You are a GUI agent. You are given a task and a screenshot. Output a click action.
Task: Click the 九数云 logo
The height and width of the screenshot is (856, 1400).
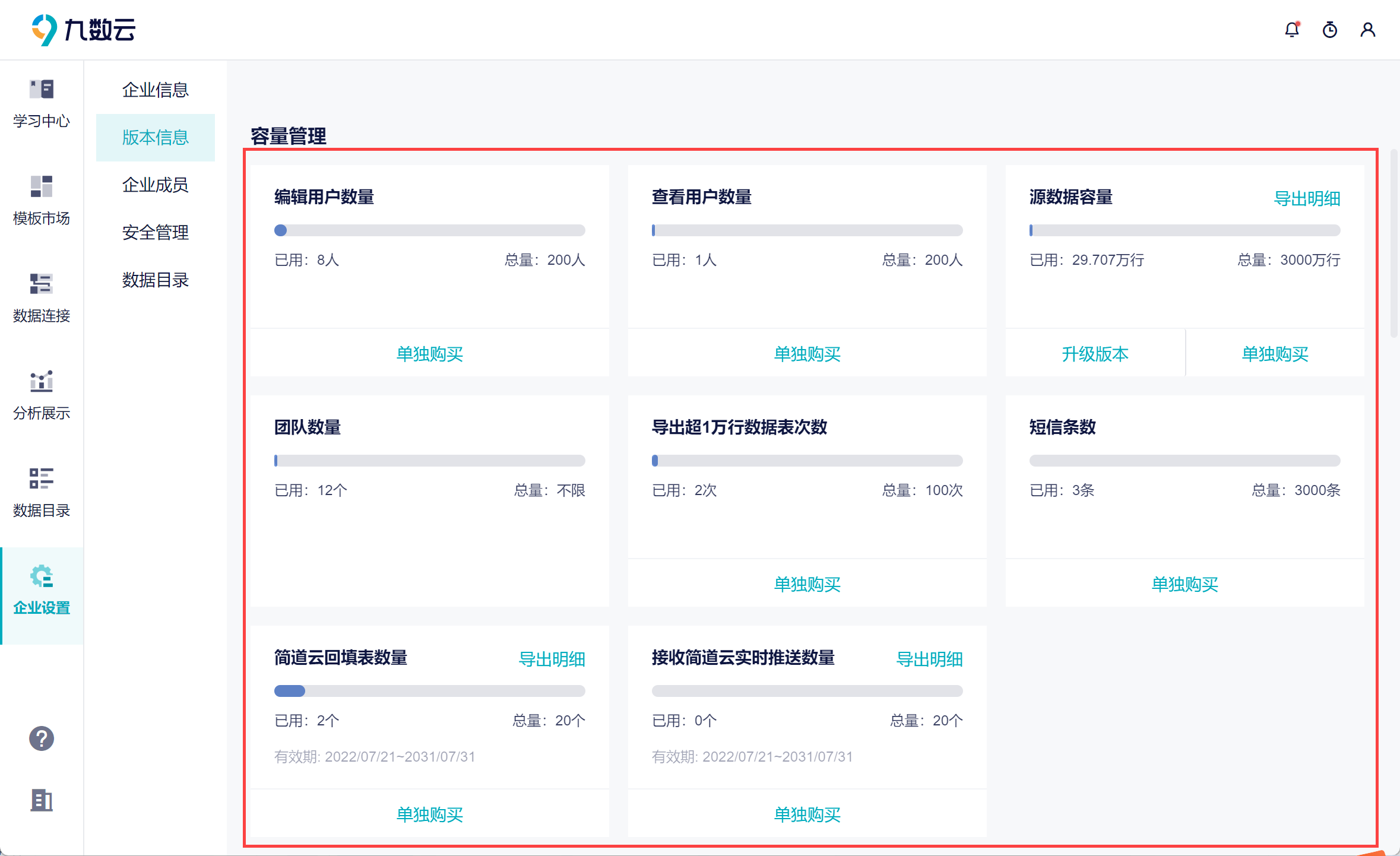[x=83, y=30]
